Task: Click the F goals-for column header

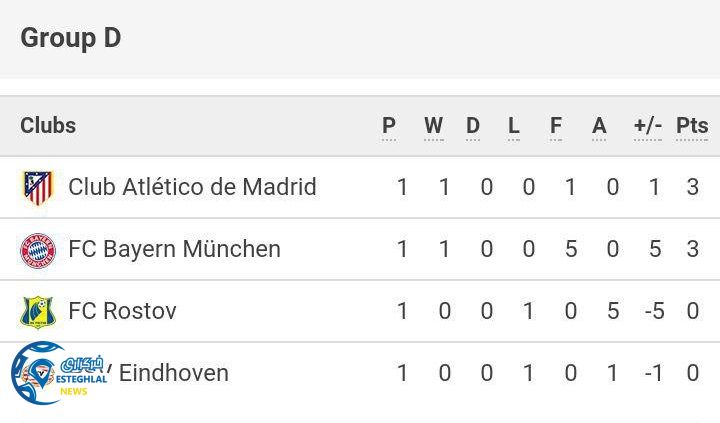Action: tap(556, 126)
